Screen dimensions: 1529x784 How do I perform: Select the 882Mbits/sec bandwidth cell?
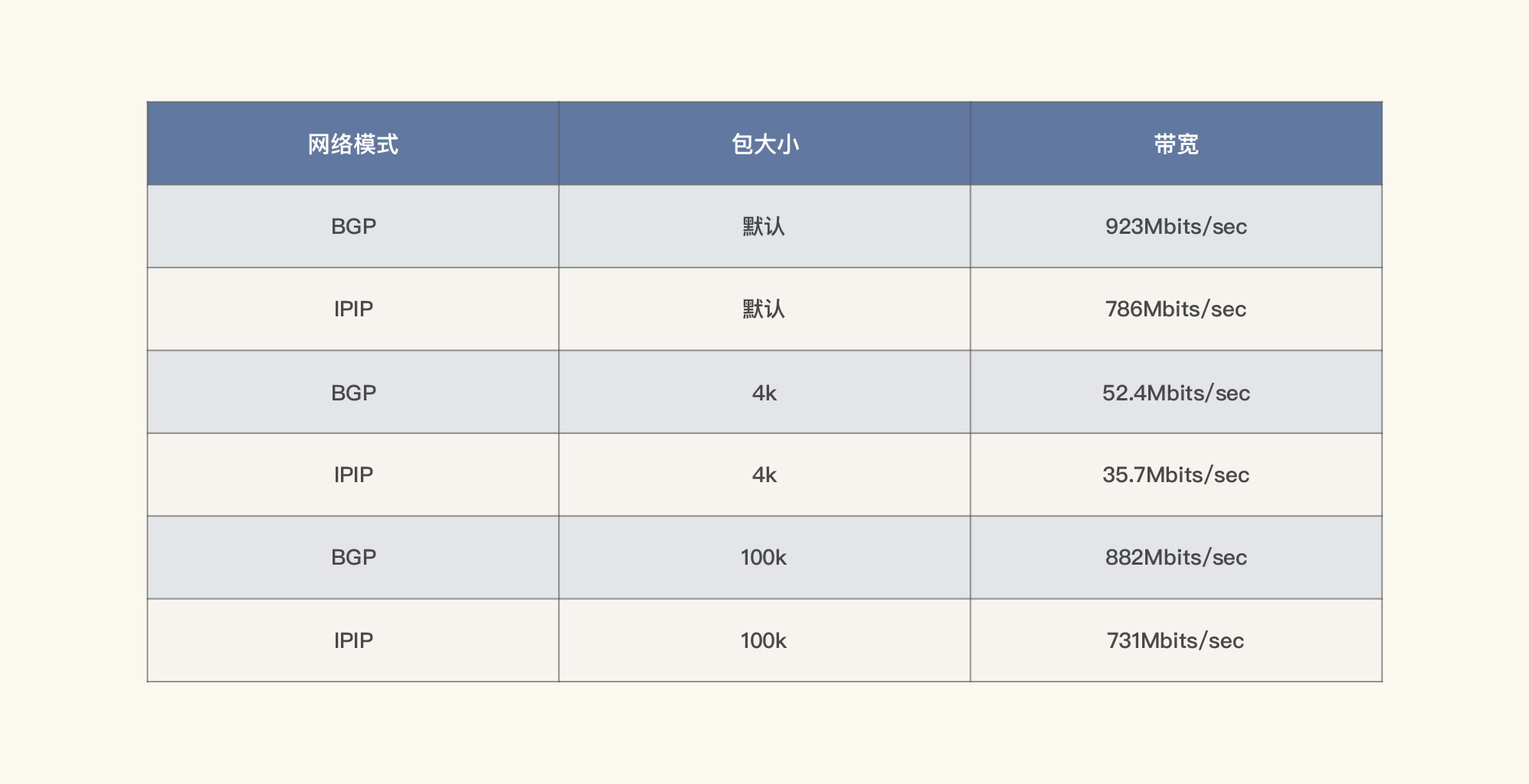pyautogui.click(x=1176, y=558)
